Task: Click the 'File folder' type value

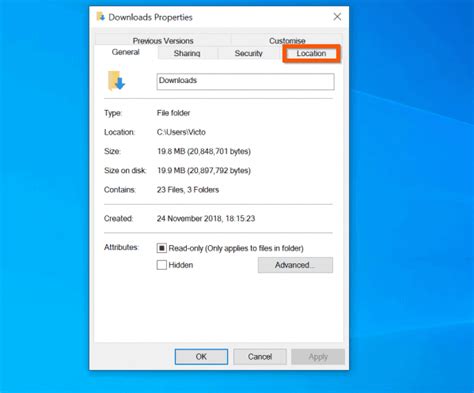Action: click(x=173, y=113)
